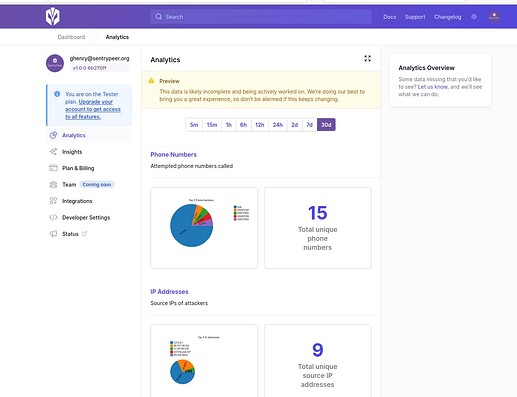The height and width of the screenshot is (397, 517).
Task: Click Source IPs of attackers text
Action: [179, 303]
